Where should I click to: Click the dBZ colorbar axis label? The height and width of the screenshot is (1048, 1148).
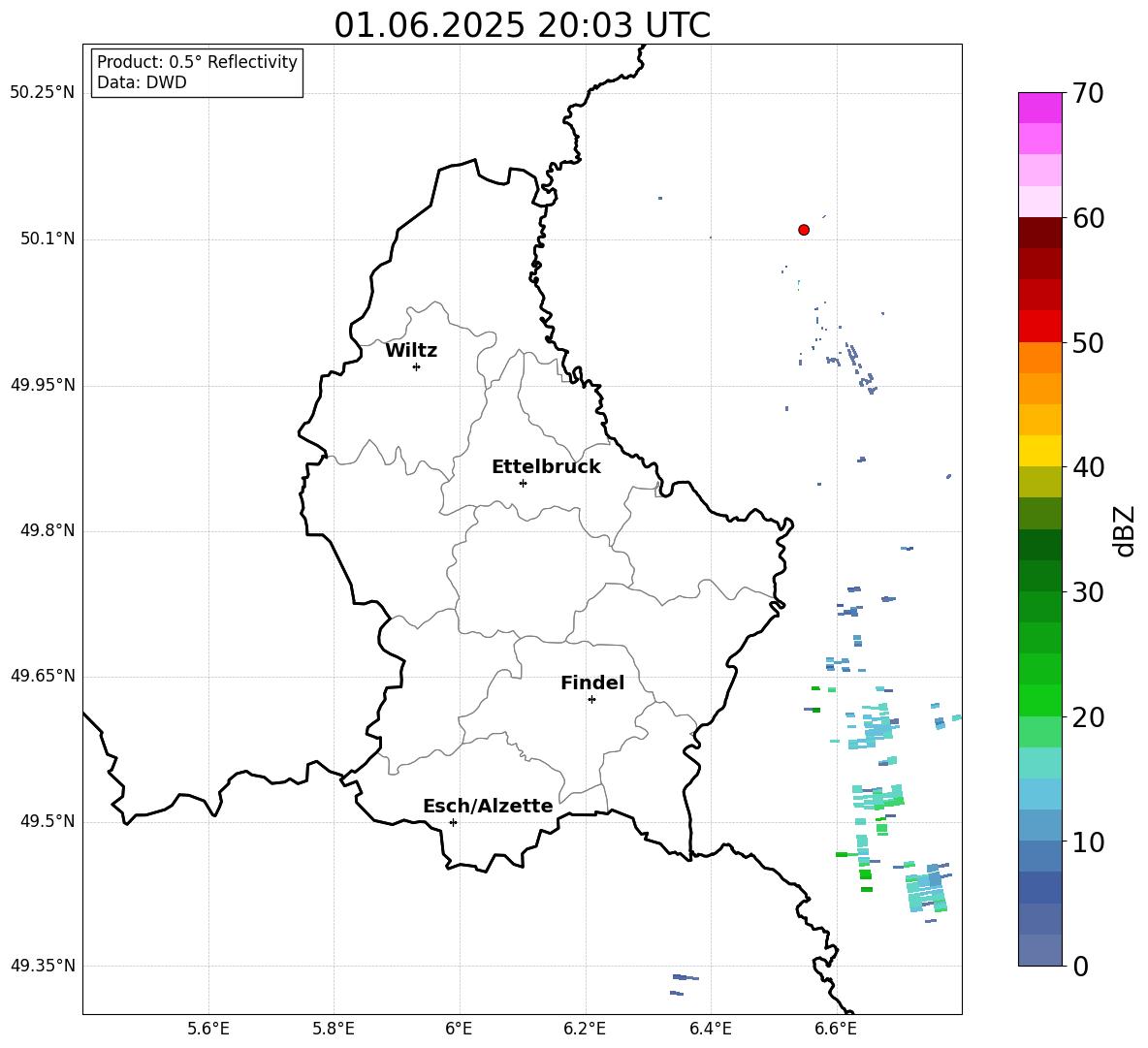coord(1125,530)
